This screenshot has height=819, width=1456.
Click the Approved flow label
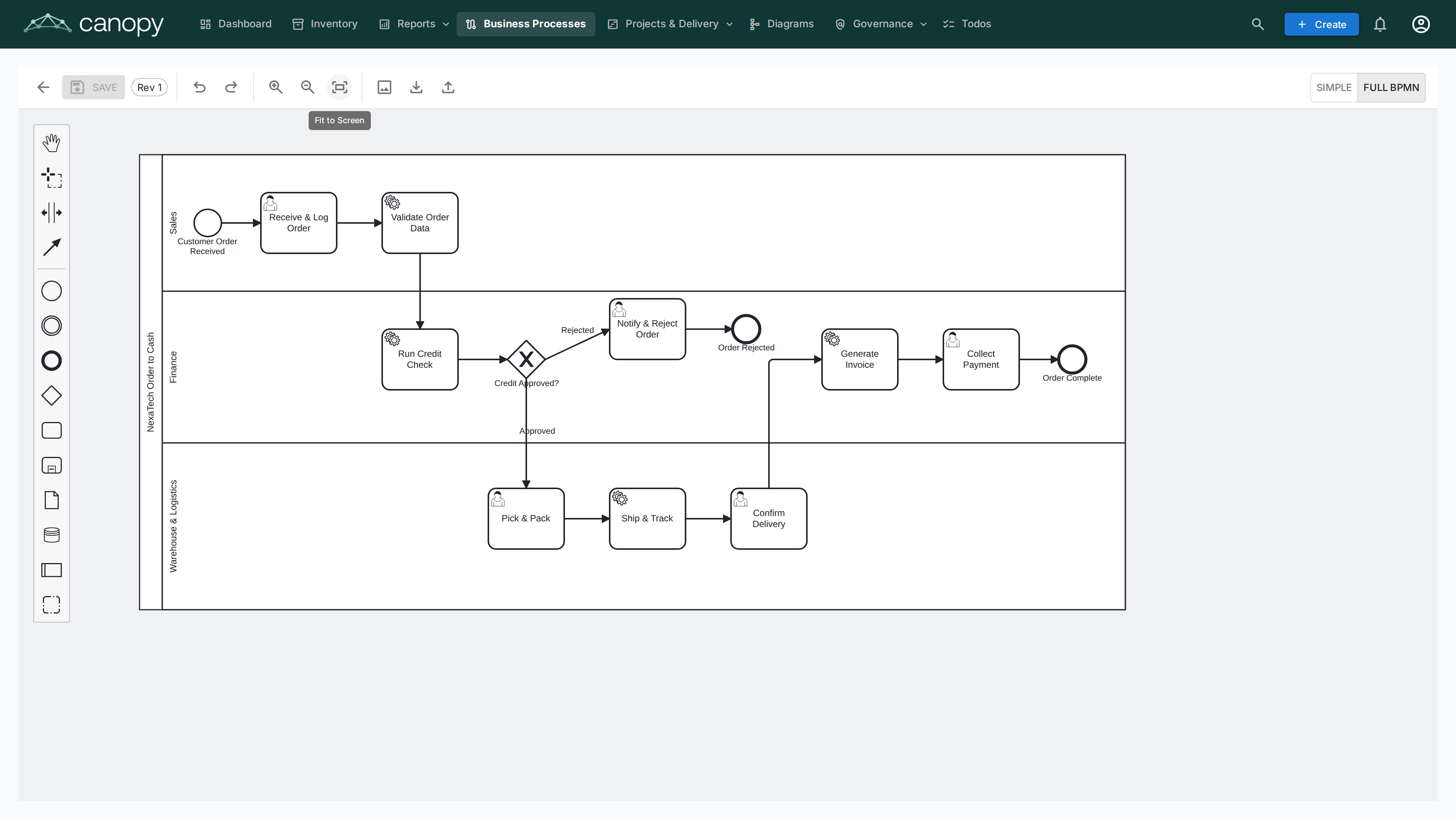(x=537, y=431)
